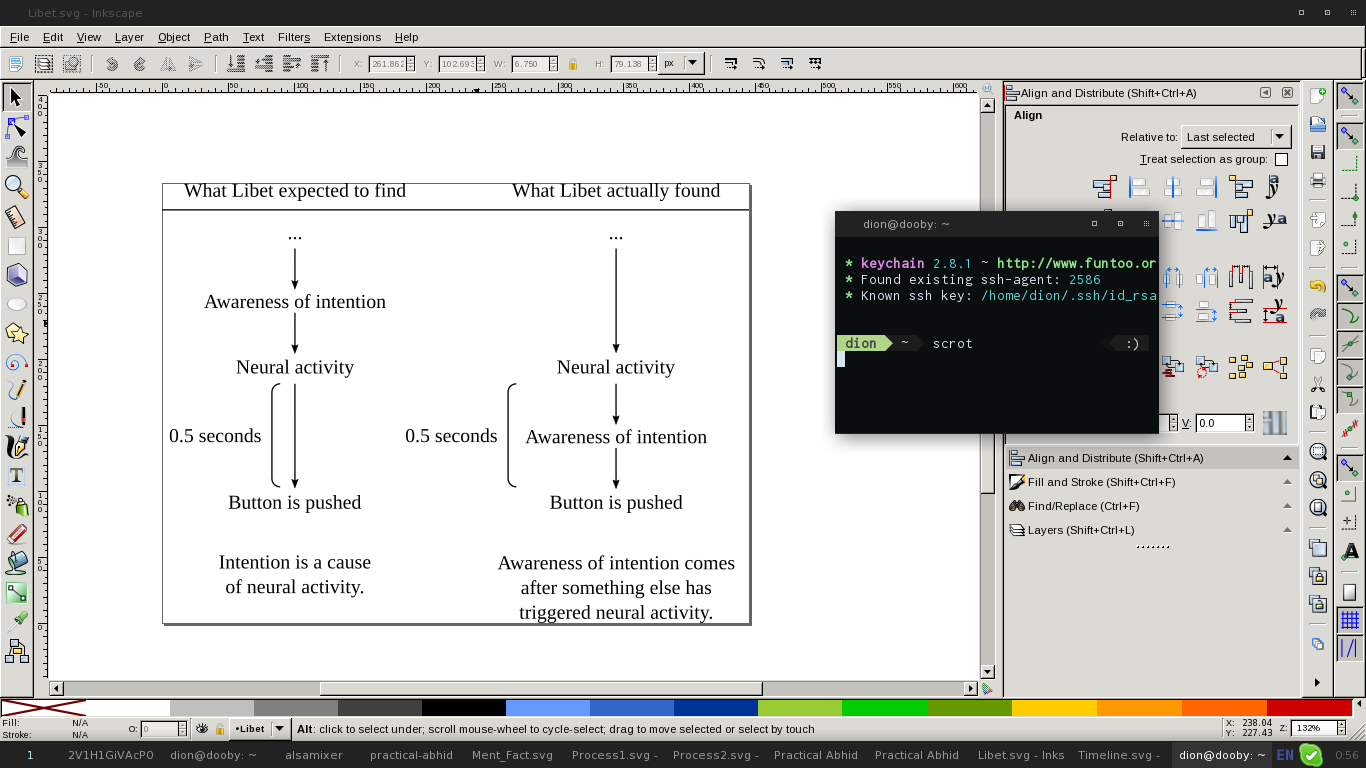Open the units px dropdown
1366x768 pixels.
[x=681, y=63]
